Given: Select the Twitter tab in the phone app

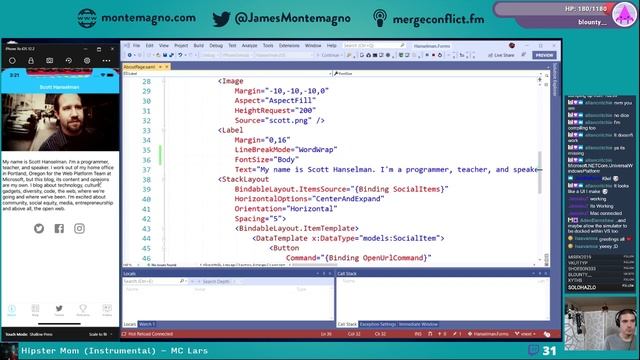Looking at the screenshot, I should click(x=59, y=310).
